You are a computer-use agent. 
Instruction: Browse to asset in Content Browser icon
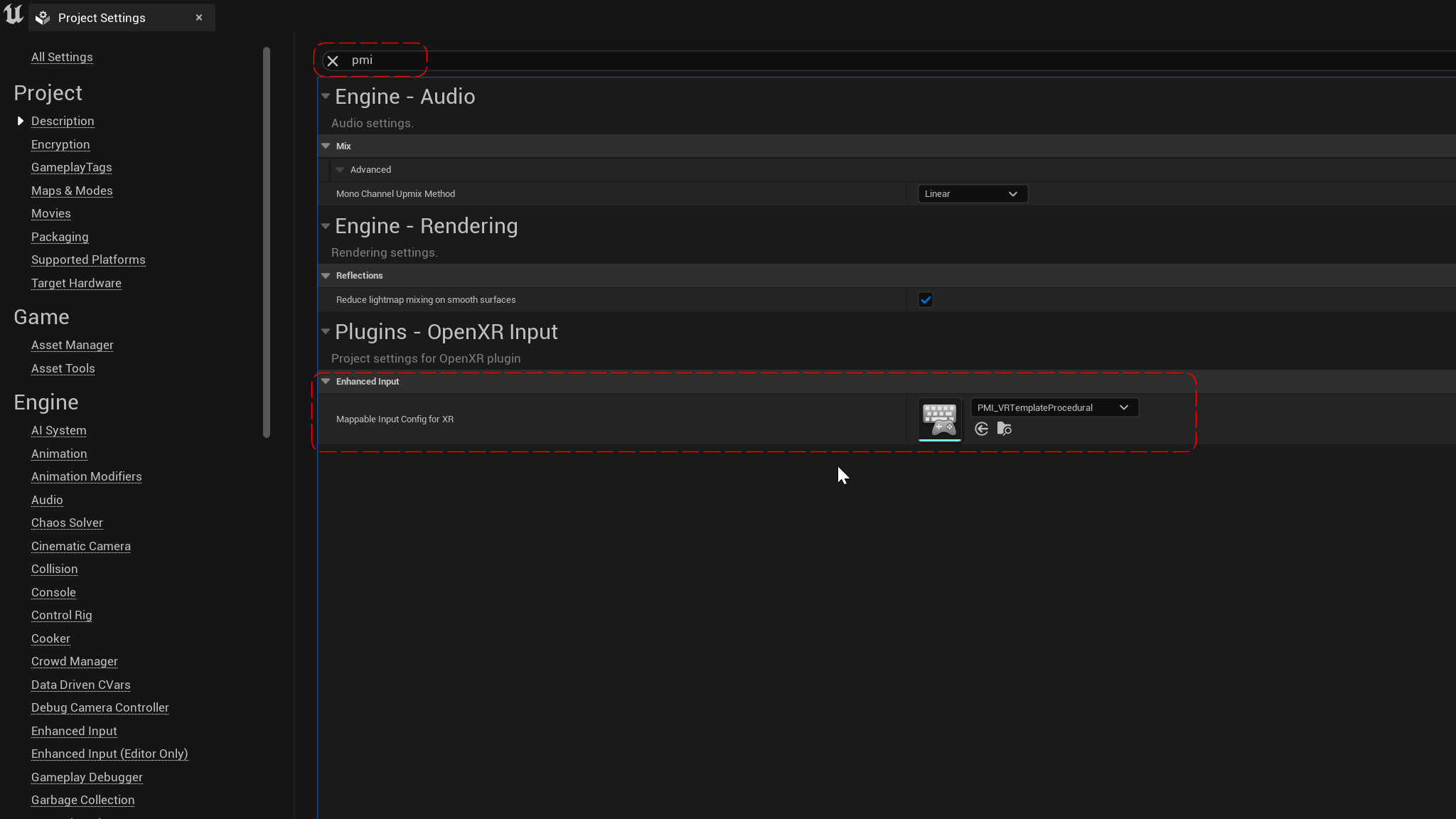[1005, 429]
